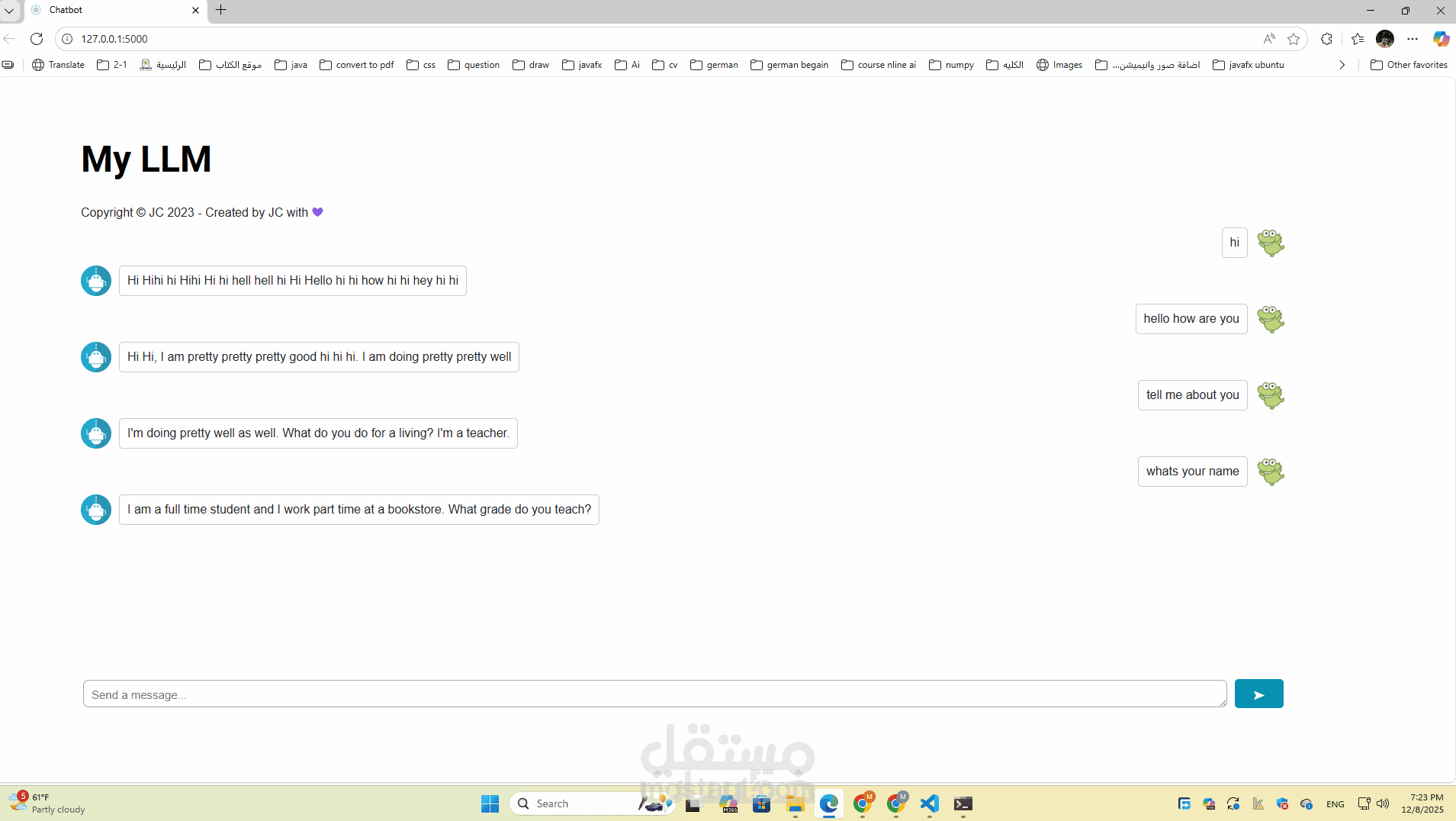This screenshot has width=1456, height=821.
Task: Open the browser profile avatar
Action: pyautogui.click(x=1385, y=39)
